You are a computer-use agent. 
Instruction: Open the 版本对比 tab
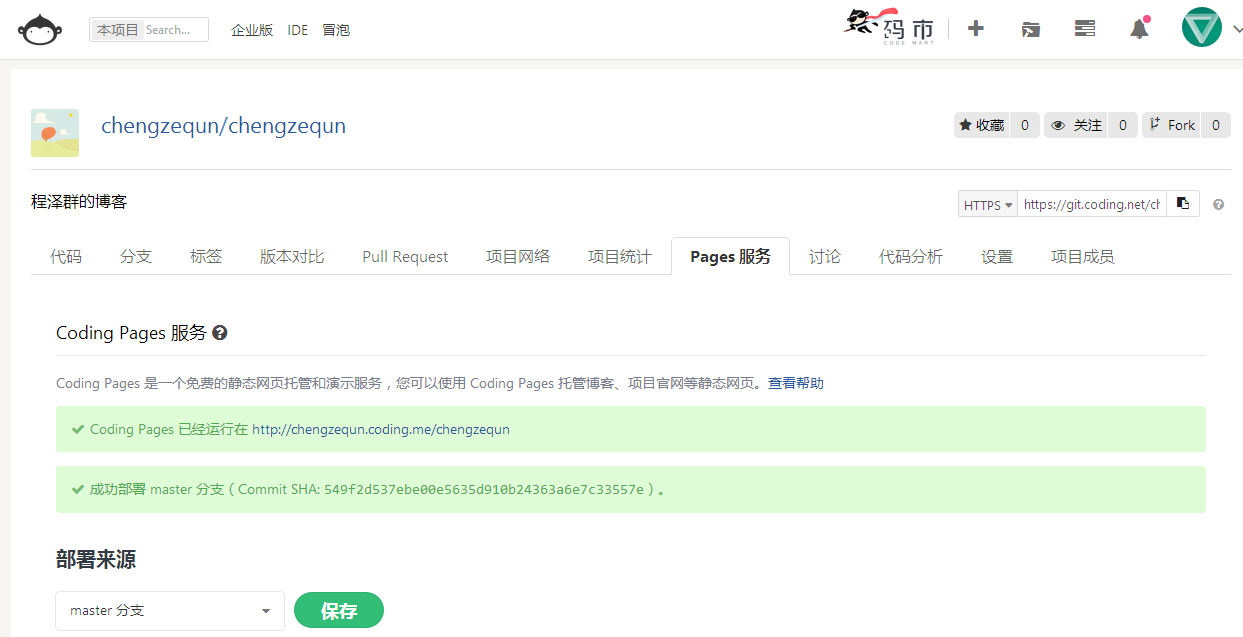click(292, 257)
